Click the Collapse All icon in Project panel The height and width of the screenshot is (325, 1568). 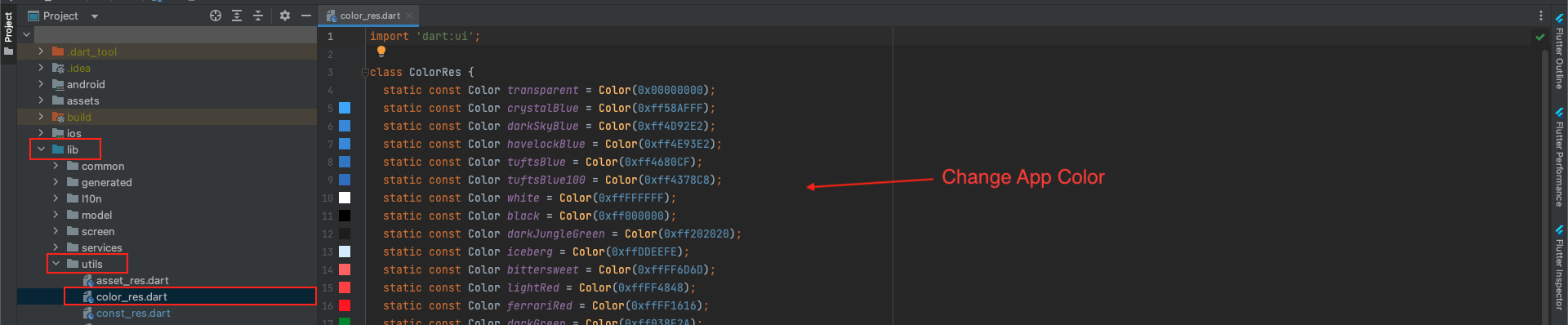click(x=258, y=16)
